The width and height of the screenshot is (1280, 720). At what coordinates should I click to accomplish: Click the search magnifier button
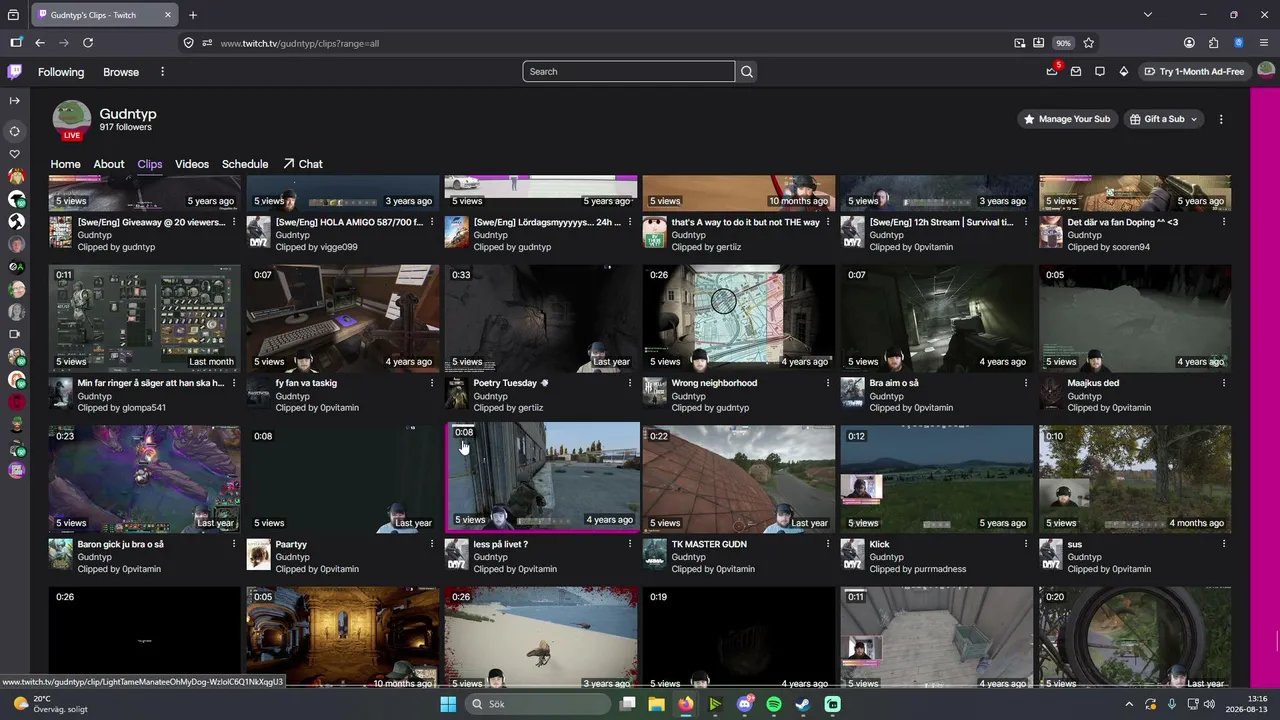point(747,72)
